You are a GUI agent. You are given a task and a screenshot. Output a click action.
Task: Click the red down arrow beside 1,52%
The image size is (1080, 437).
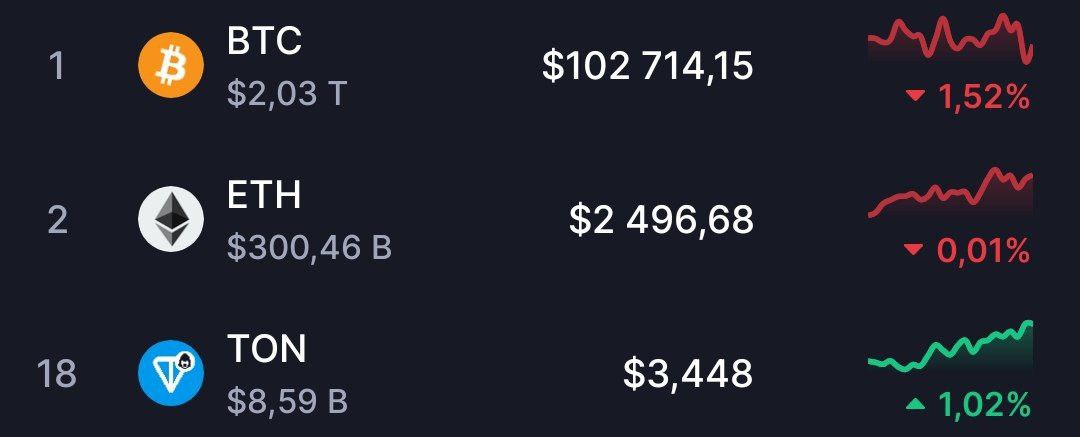coord(914,98)
